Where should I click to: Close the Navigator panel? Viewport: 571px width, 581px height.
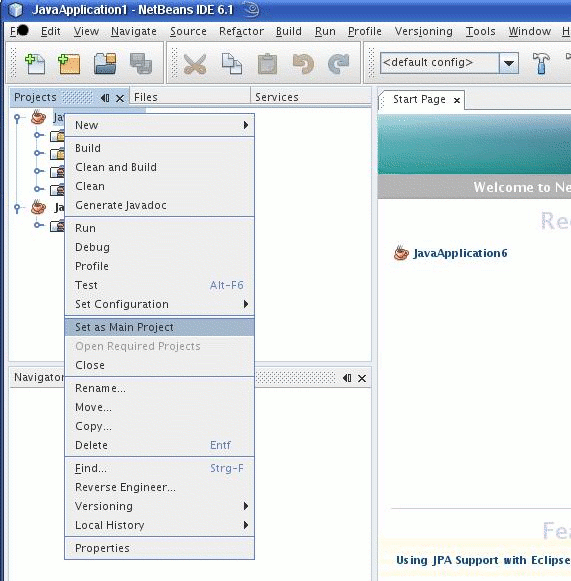click(x=362, y=378)
